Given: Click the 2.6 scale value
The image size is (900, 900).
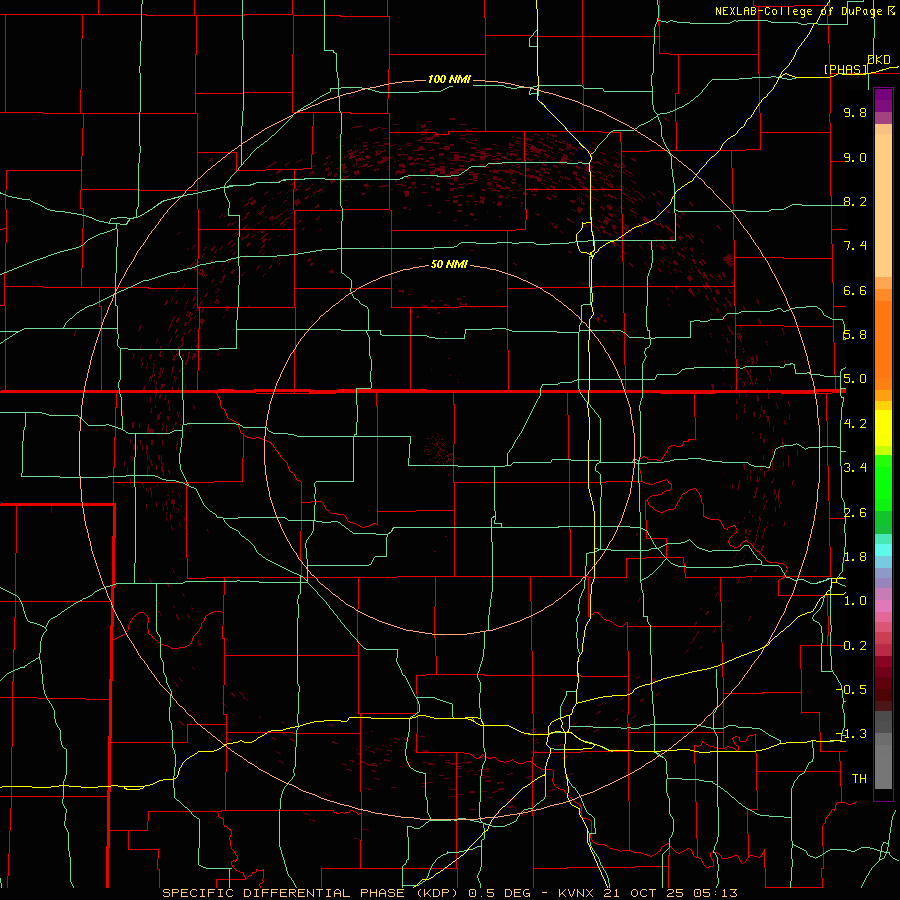Looking at the screenshot, I should click(x=855, y=513).
